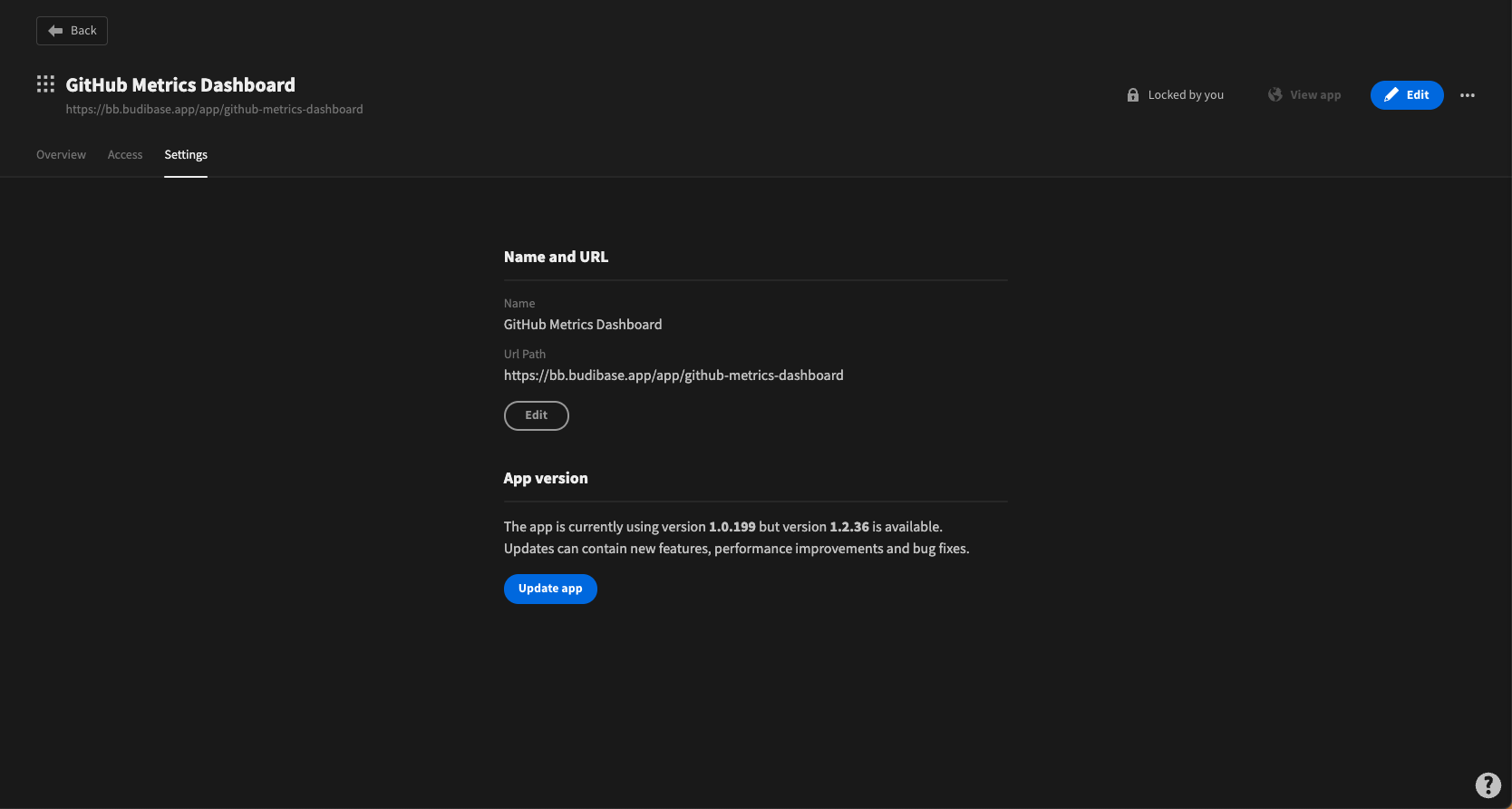Click the app grid icon beside the title
Image resolution: width=1512 pixels, height=809 pixels.
click(x=45, y=84)
